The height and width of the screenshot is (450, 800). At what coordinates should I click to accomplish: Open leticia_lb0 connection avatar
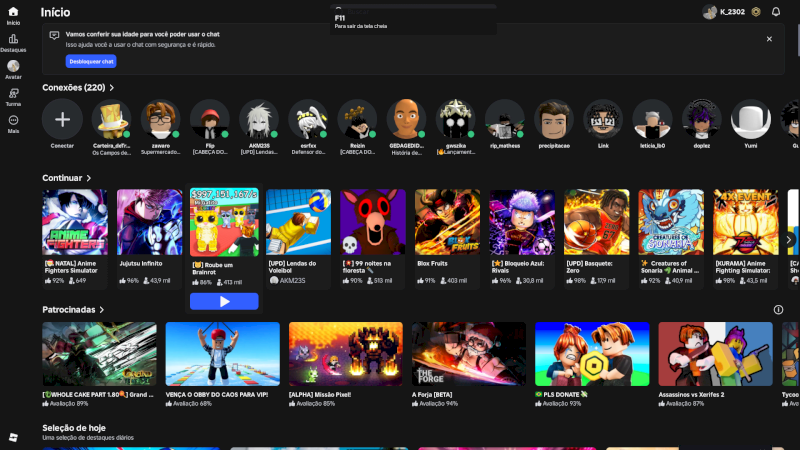652,119
